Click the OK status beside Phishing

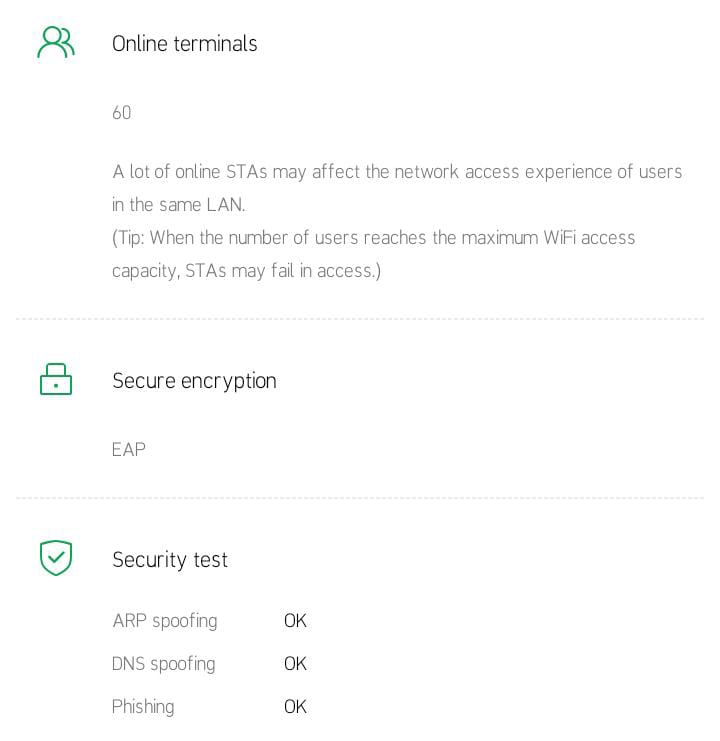point(295,707)
